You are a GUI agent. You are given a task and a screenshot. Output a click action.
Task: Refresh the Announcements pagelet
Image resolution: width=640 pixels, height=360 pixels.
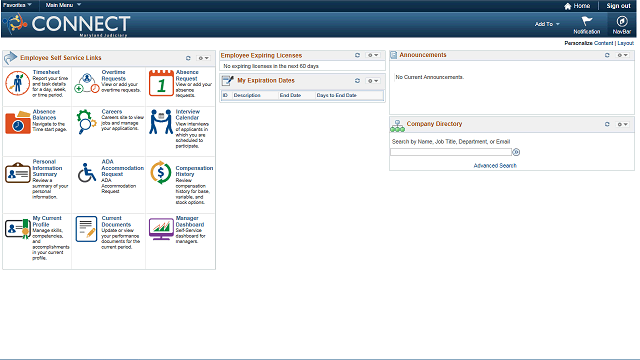tap(607, 55)
